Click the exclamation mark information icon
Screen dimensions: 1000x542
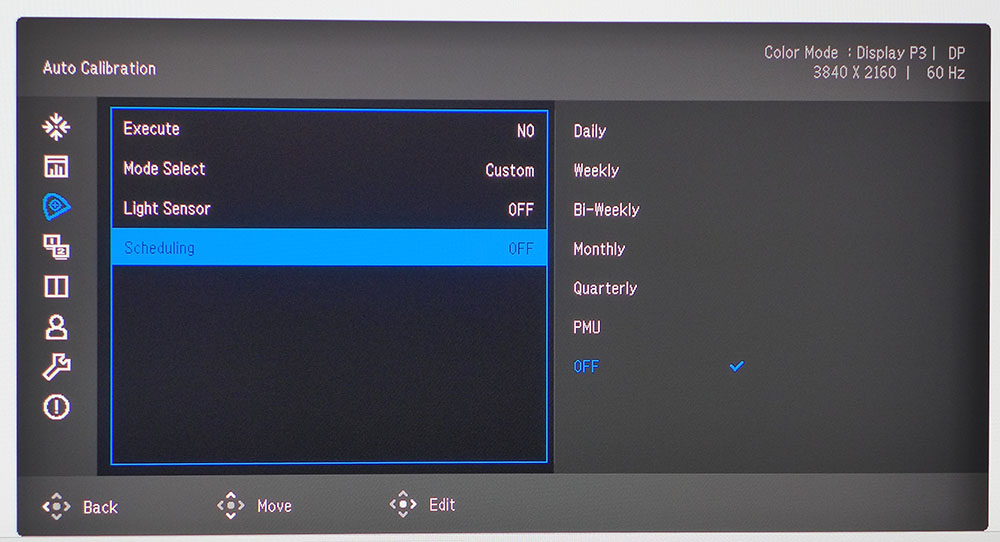[x=56, y=407]
